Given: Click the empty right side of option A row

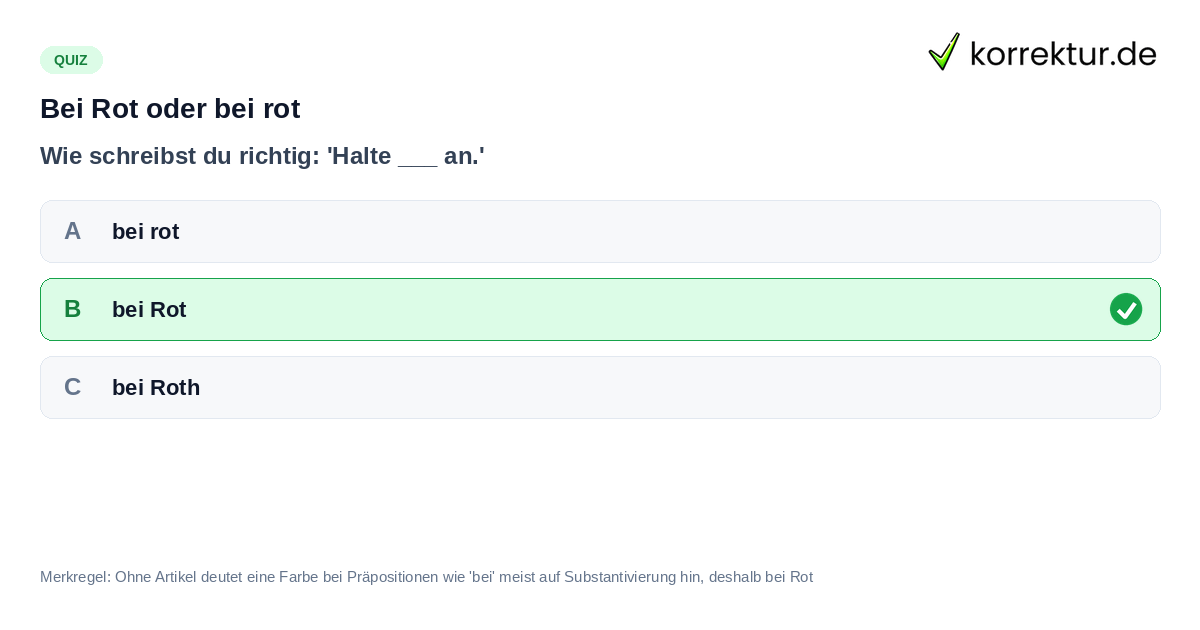Looking at the screenshot, I should click(x=900, y=231).
